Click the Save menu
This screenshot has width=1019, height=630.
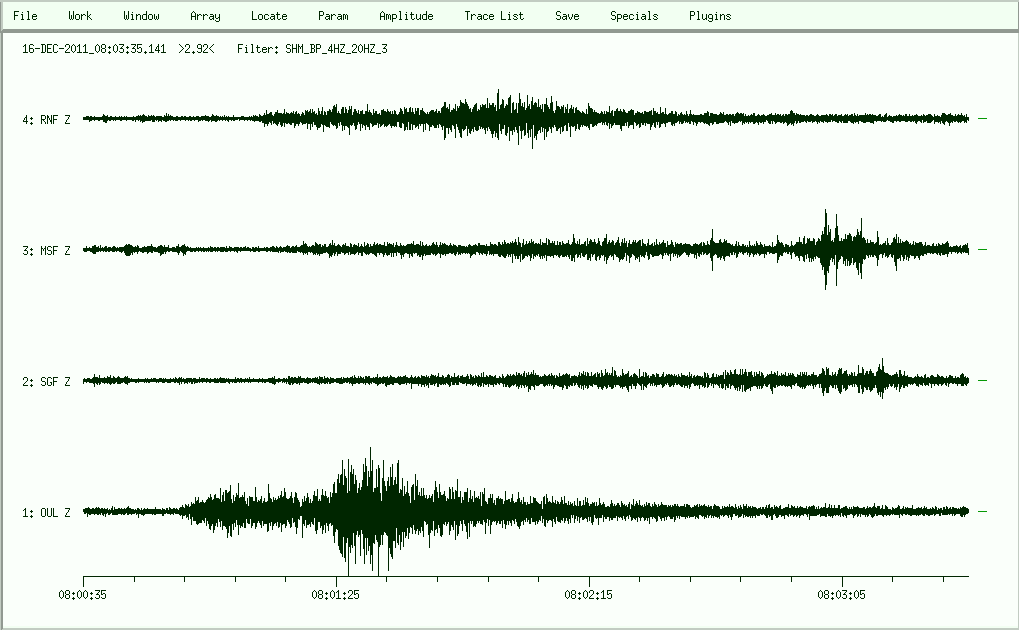pos(567,16)
